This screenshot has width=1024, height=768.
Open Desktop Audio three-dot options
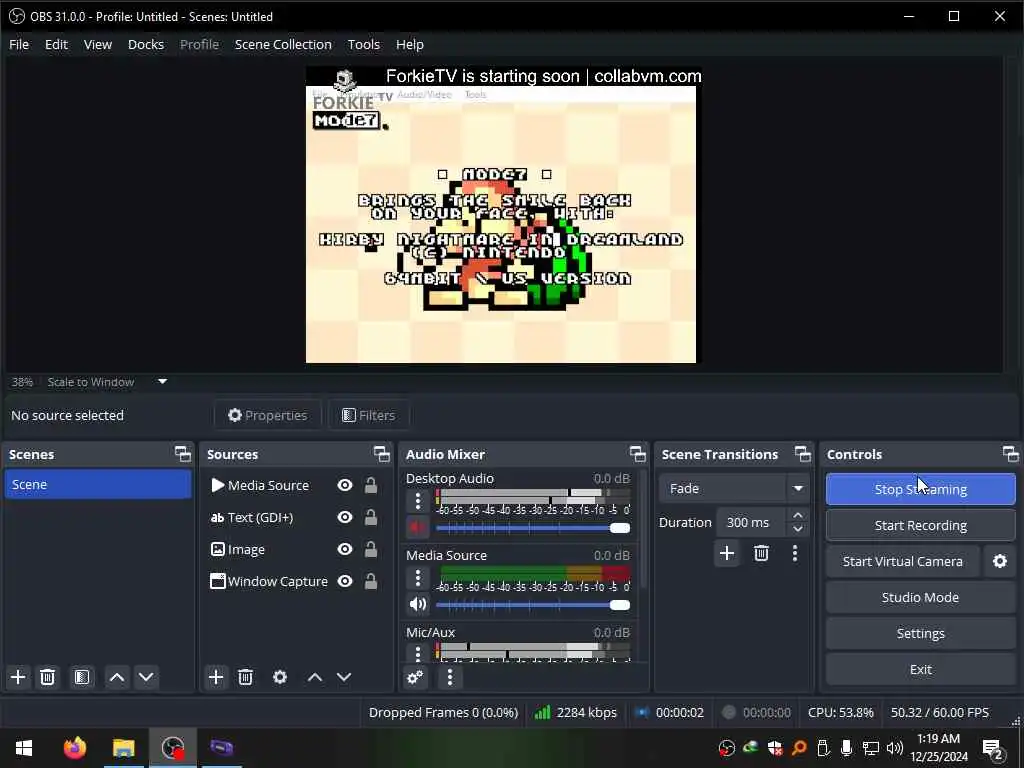pyautogui.click(x=418, y=502)
